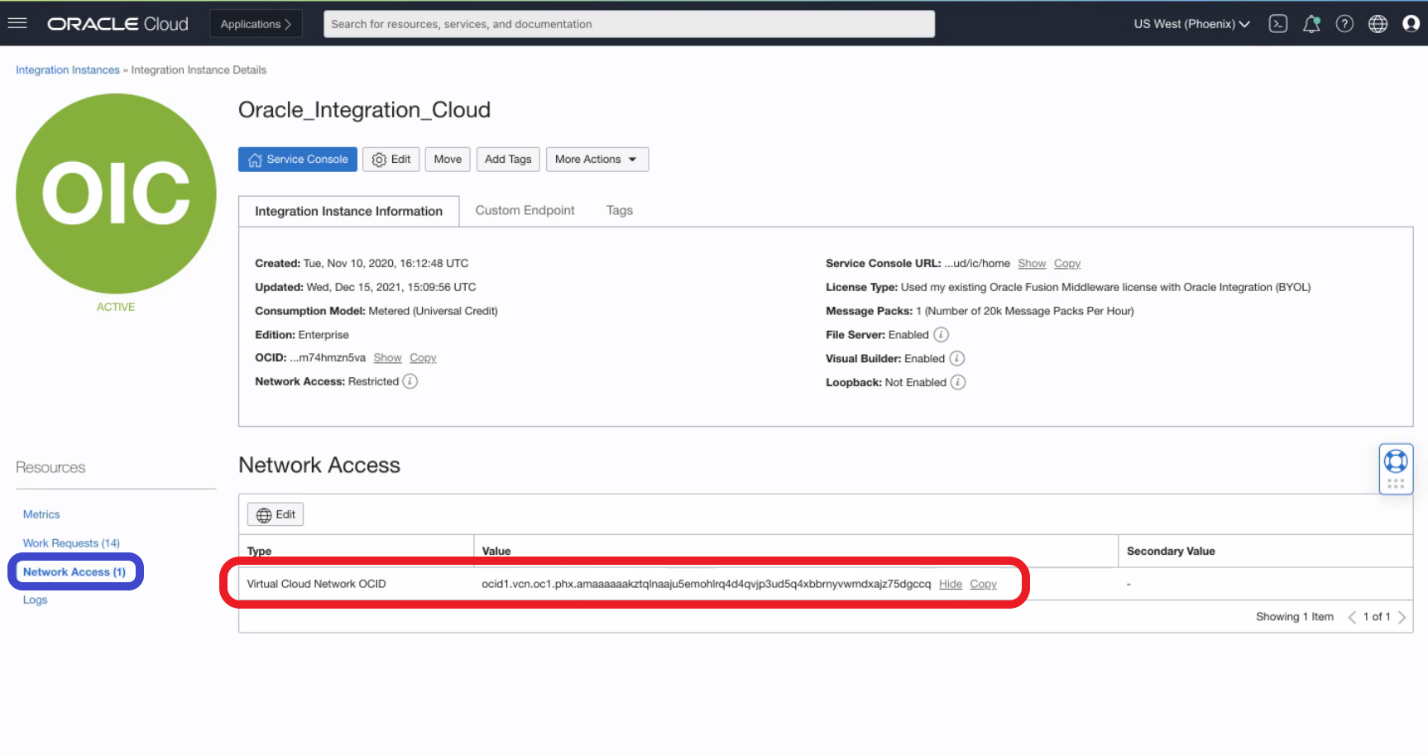Show Visual Builder info tooltip icon
This screenshot has width=1428, height=755.
pyautogui.click(x=956, y=358)
